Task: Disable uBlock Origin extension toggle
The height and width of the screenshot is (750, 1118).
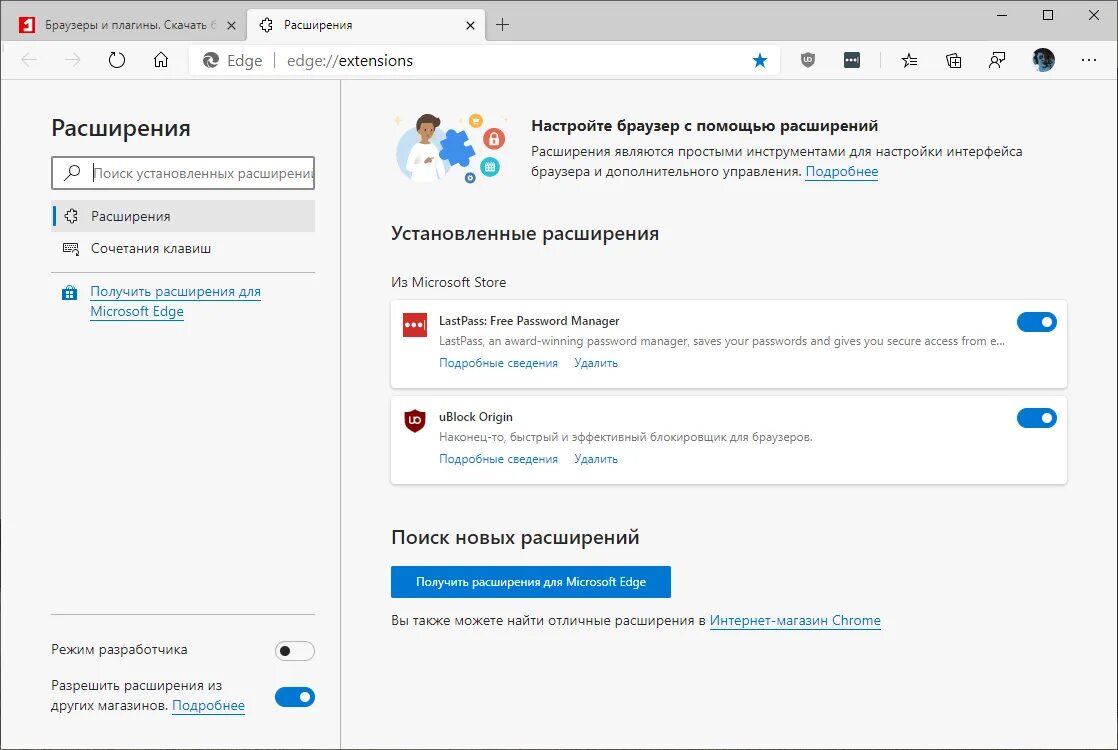Action: (1037, 418)
